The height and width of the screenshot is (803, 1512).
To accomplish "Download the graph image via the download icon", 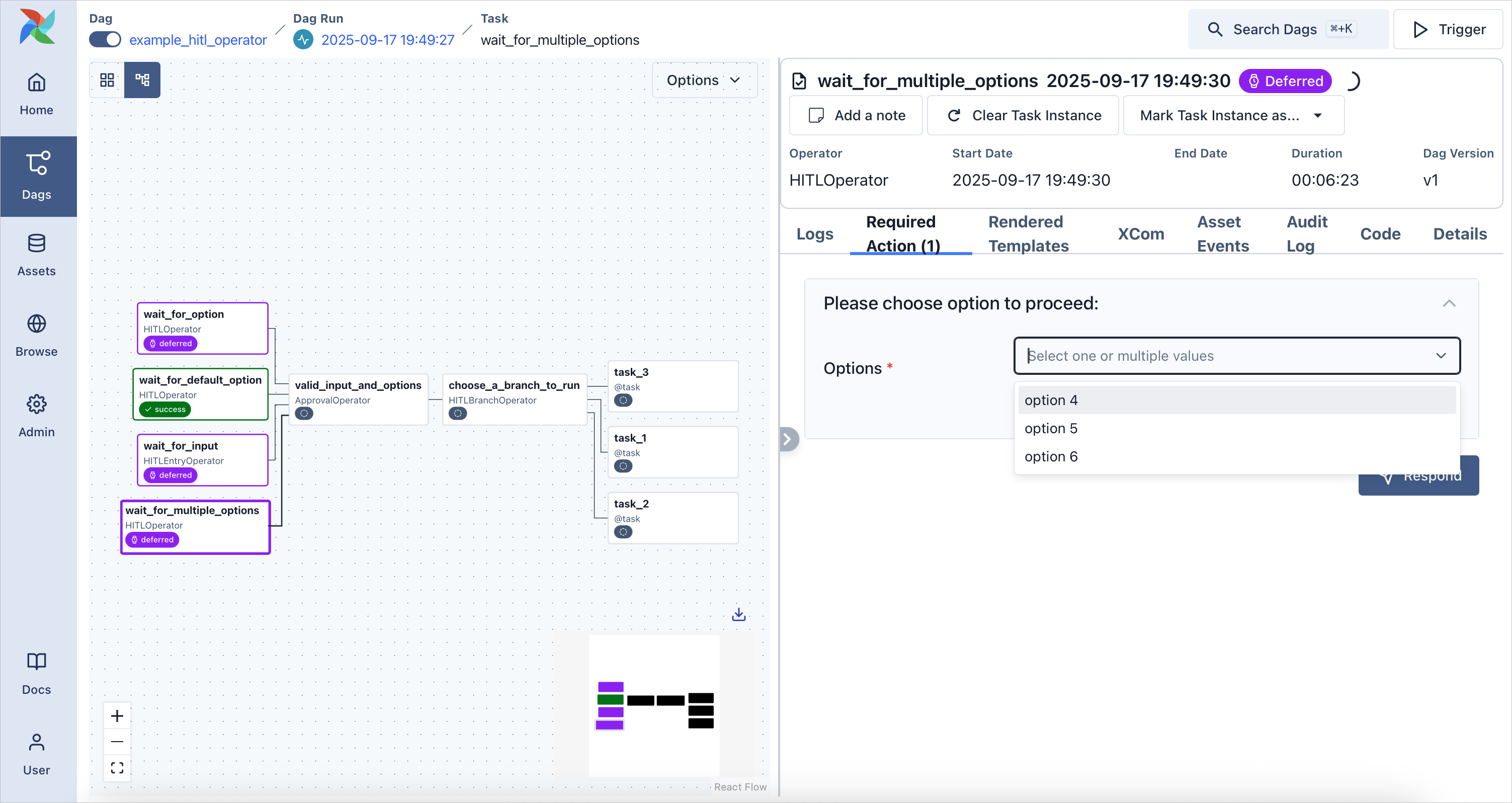I will click(738, 614).
